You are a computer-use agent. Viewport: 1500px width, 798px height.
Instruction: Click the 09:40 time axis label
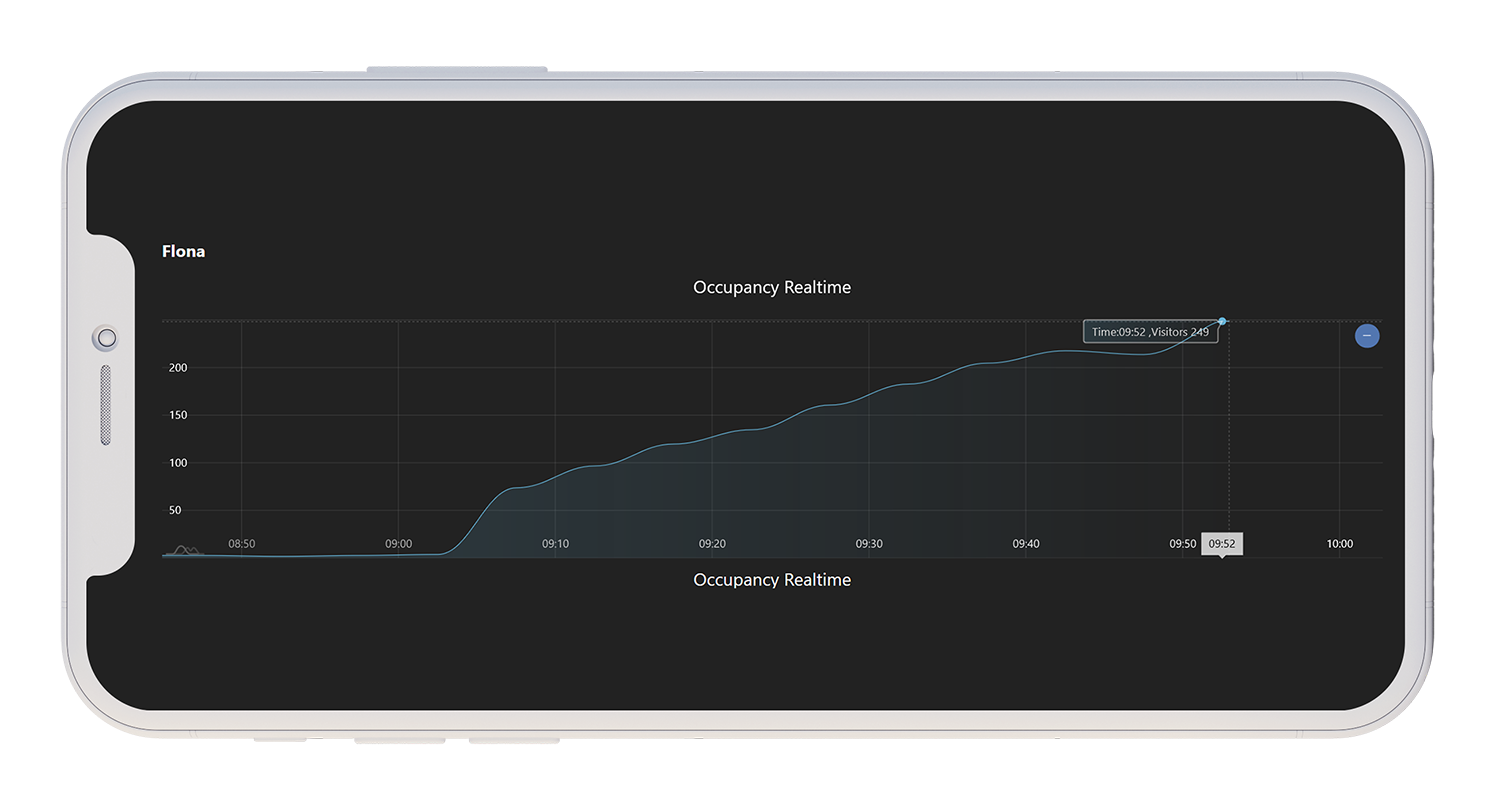tap(1026, 544)
